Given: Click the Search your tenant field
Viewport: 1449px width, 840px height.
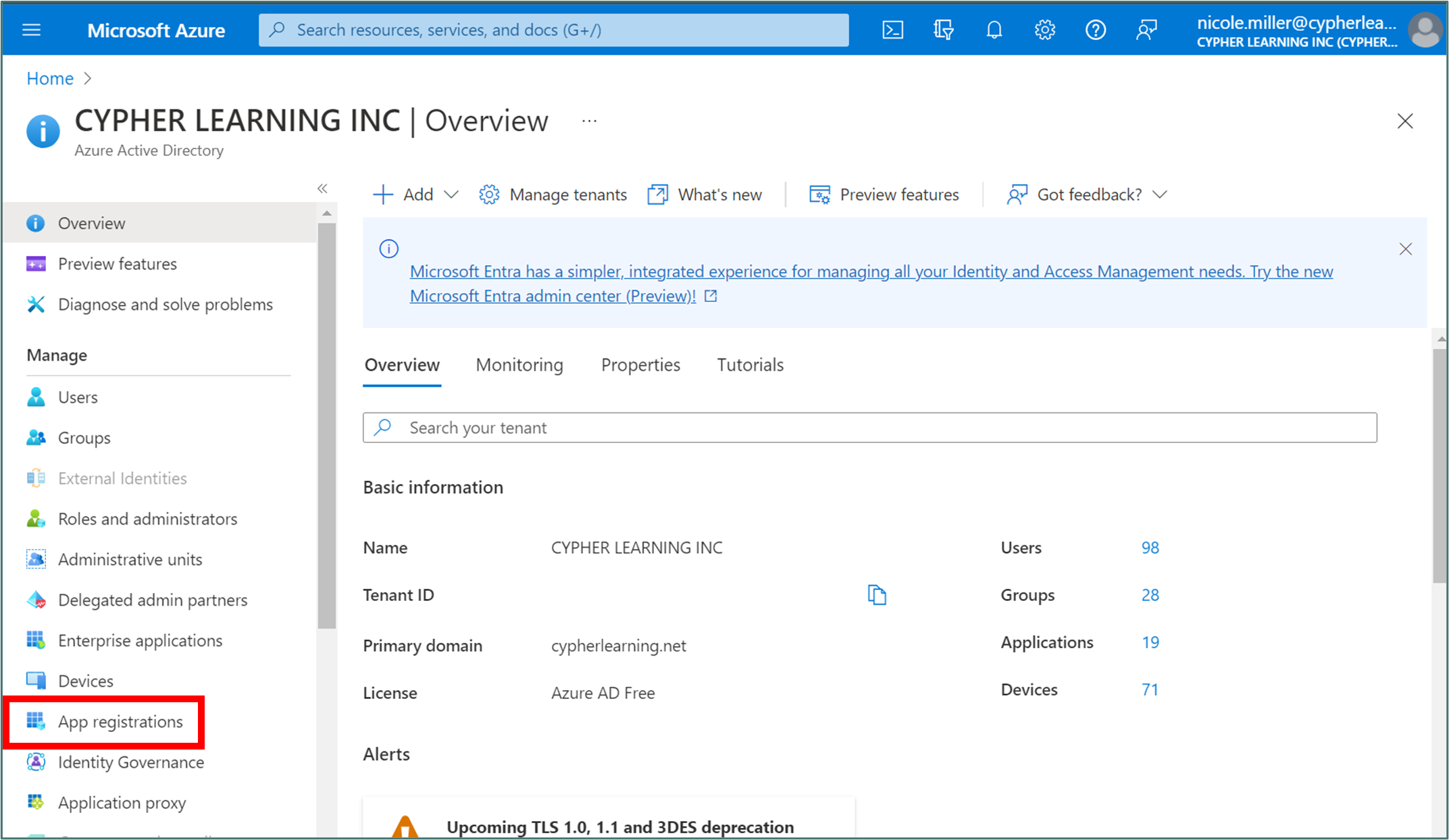Looking at the screenshot, I should 869,427.
